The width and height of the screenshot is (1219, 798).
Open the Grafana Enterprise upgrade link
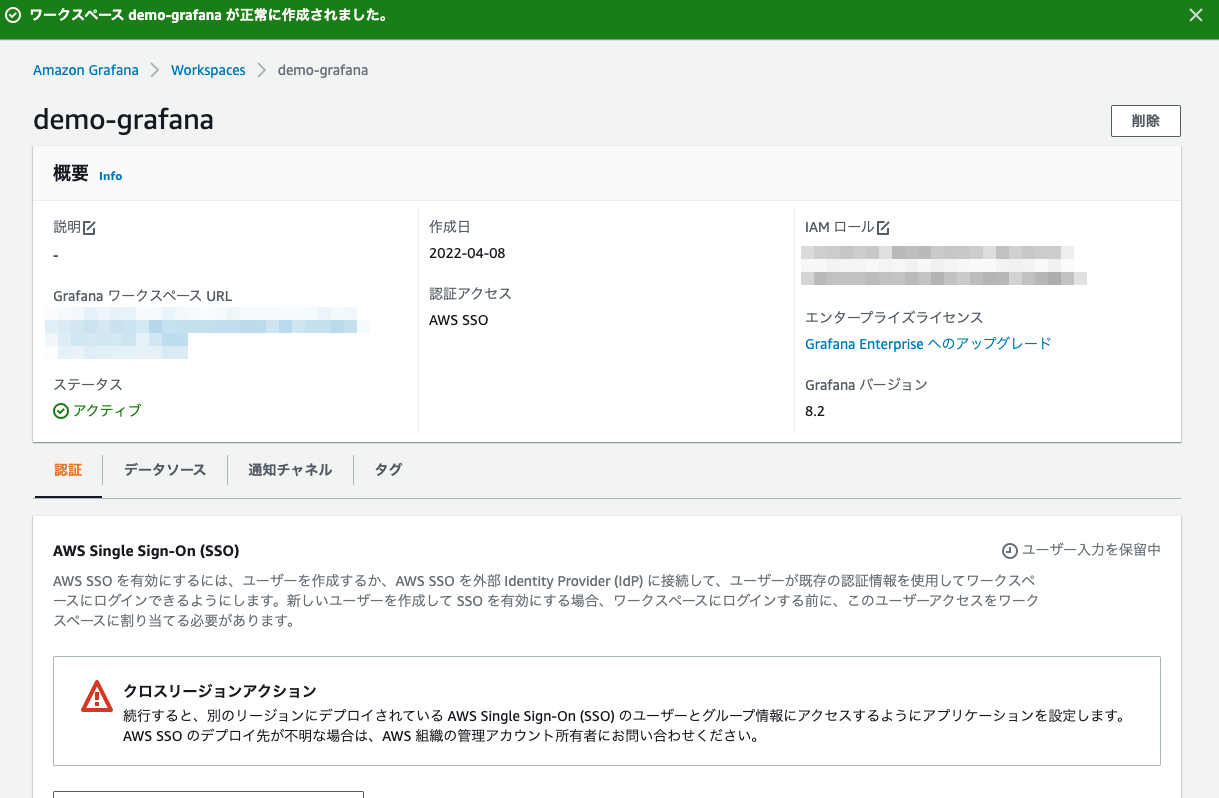point(928,343)
